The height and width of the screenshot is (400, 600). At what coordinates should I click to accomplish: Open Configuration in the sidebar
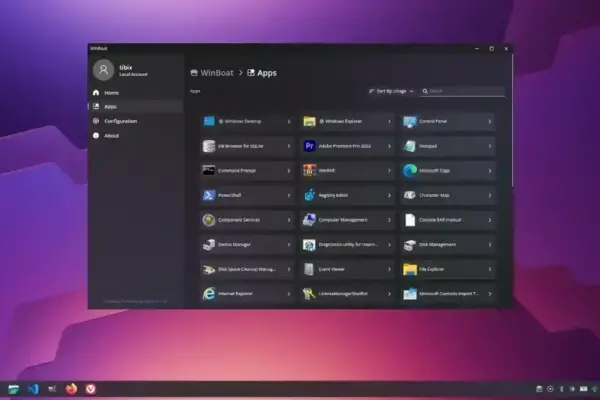tap(136, 121)
